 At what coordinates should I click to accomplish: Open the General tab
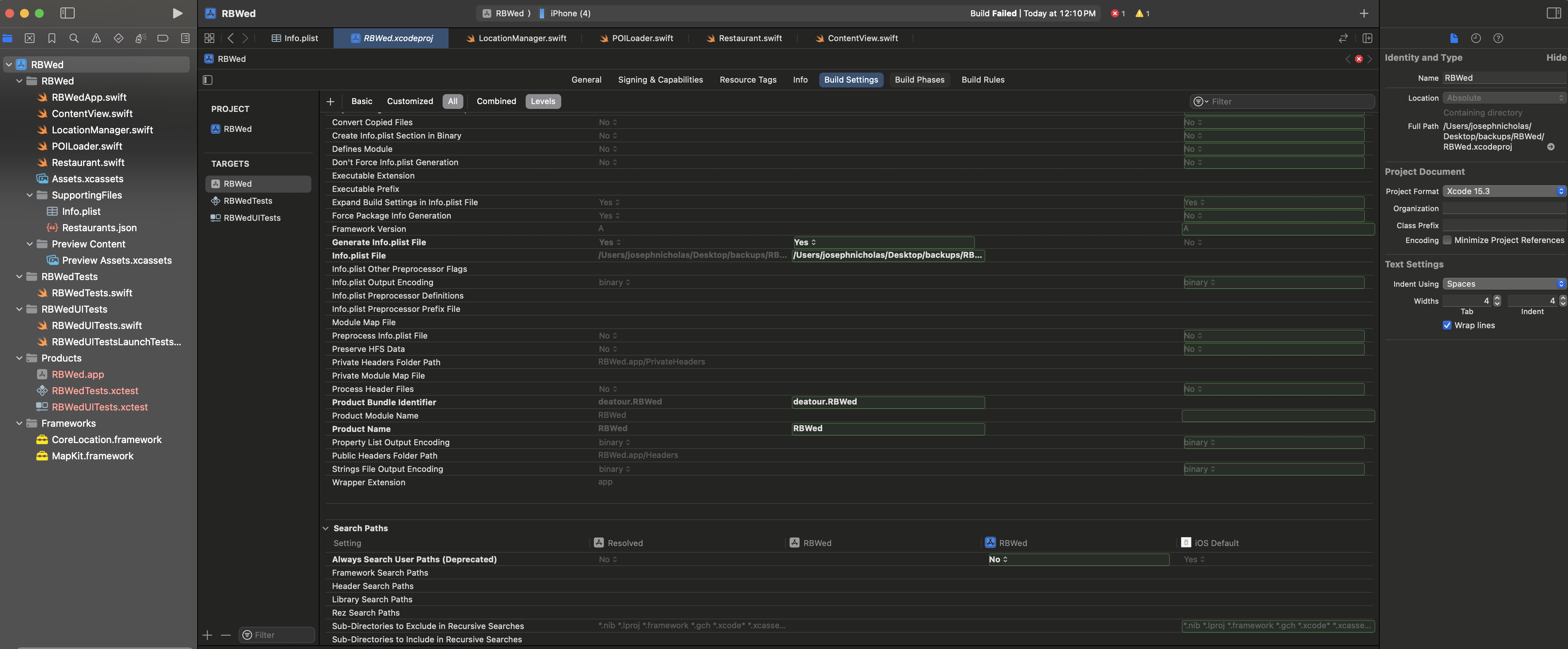pos(586,80)
